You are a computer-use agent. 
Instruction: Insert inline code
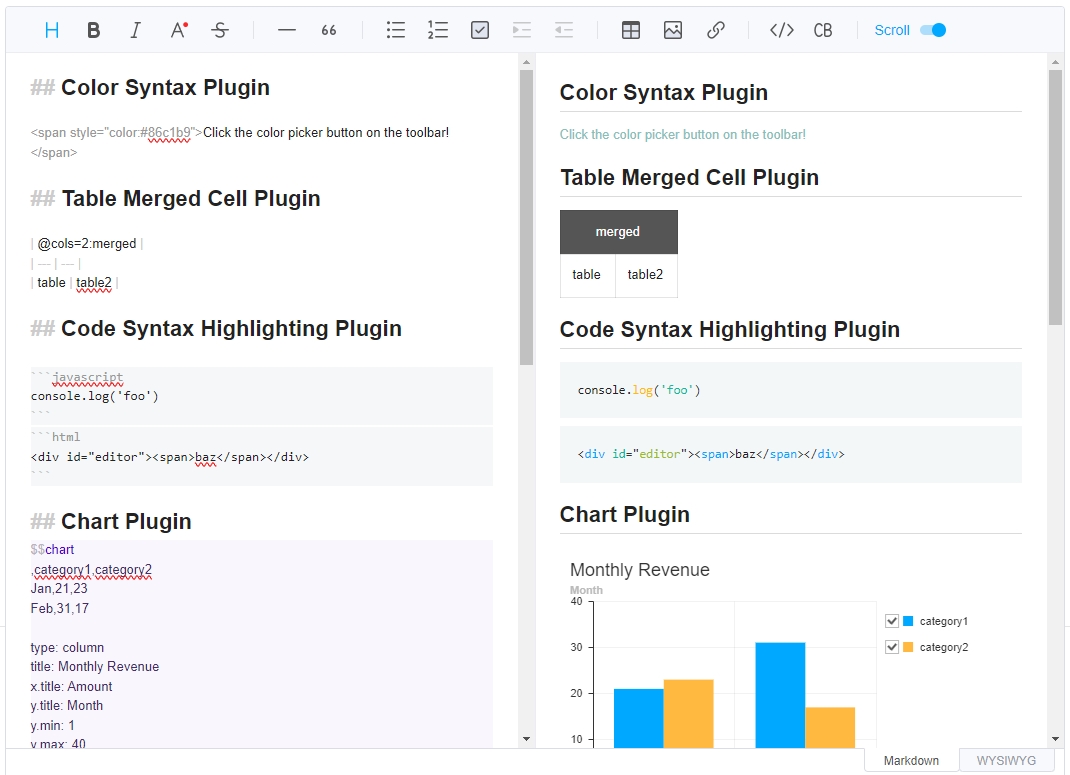point(782,30)
